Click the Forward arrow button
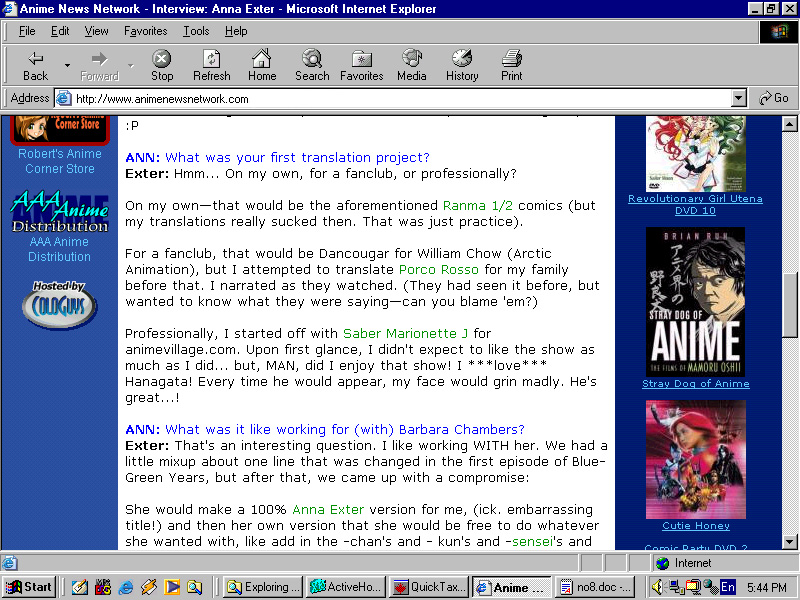This screenshot has height=600, width=800. [99, 65]
